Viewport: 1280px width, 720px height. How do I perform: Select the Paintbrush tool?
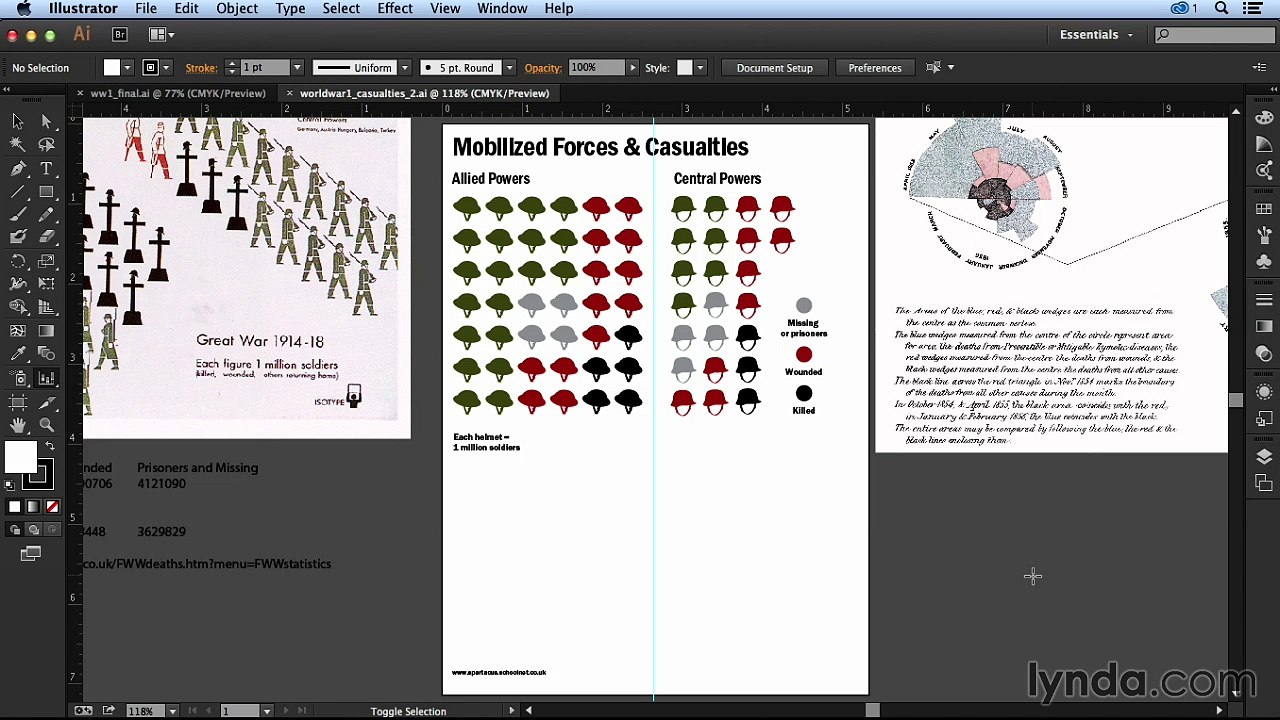tap(18, 215)
